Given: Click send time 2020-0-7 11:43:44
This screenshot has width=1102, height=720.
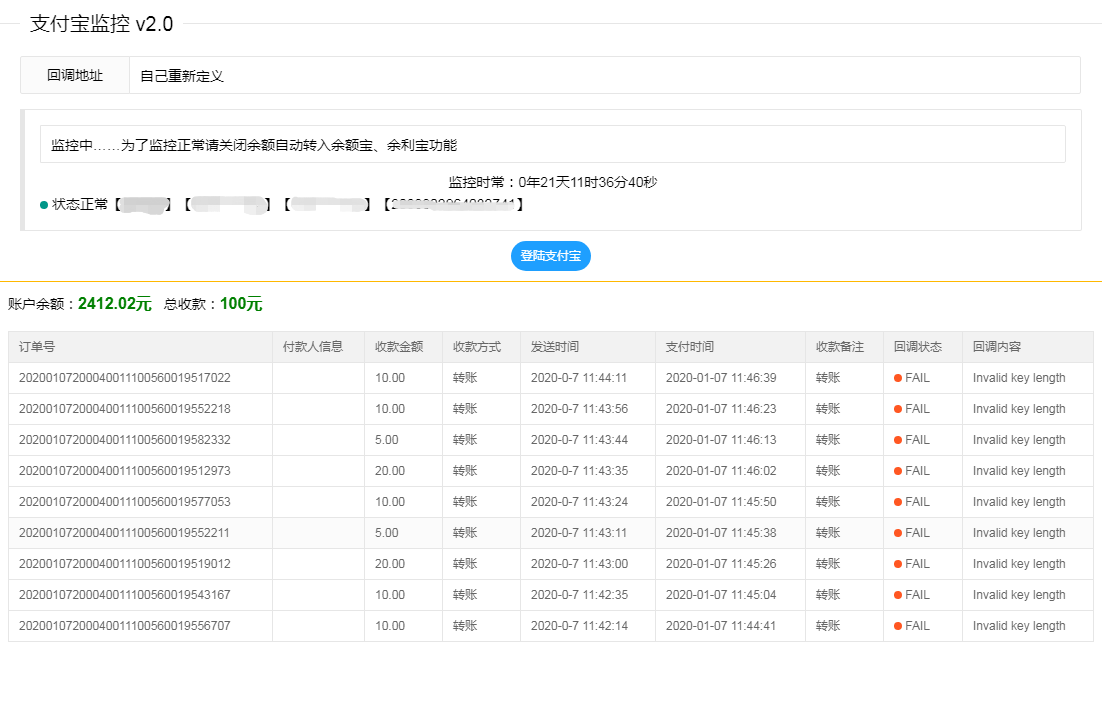Looking at the screenshot, I should coord(579,439).
